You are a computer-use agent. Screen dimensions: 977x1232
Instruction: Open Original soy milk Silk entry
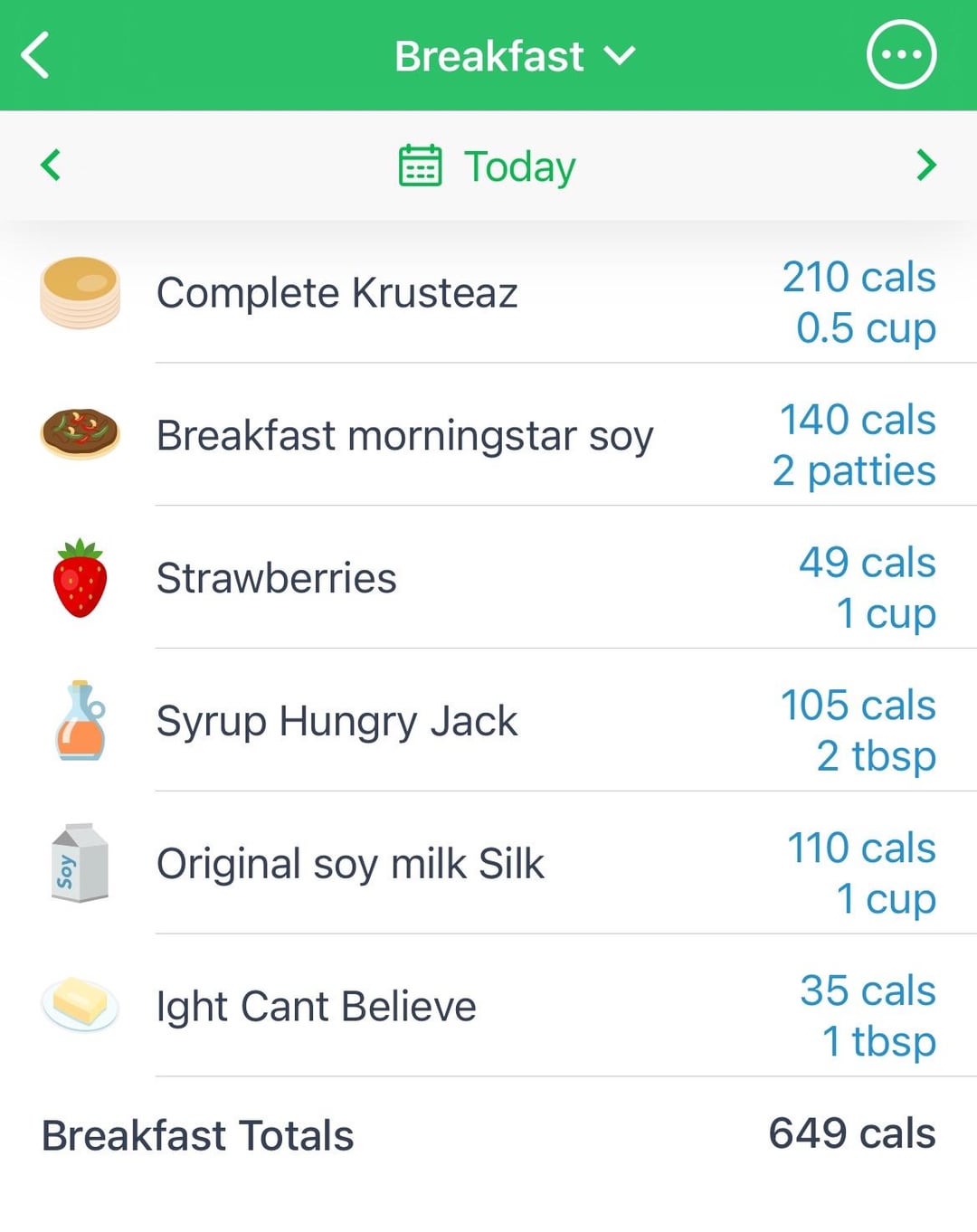coord(488,863)
